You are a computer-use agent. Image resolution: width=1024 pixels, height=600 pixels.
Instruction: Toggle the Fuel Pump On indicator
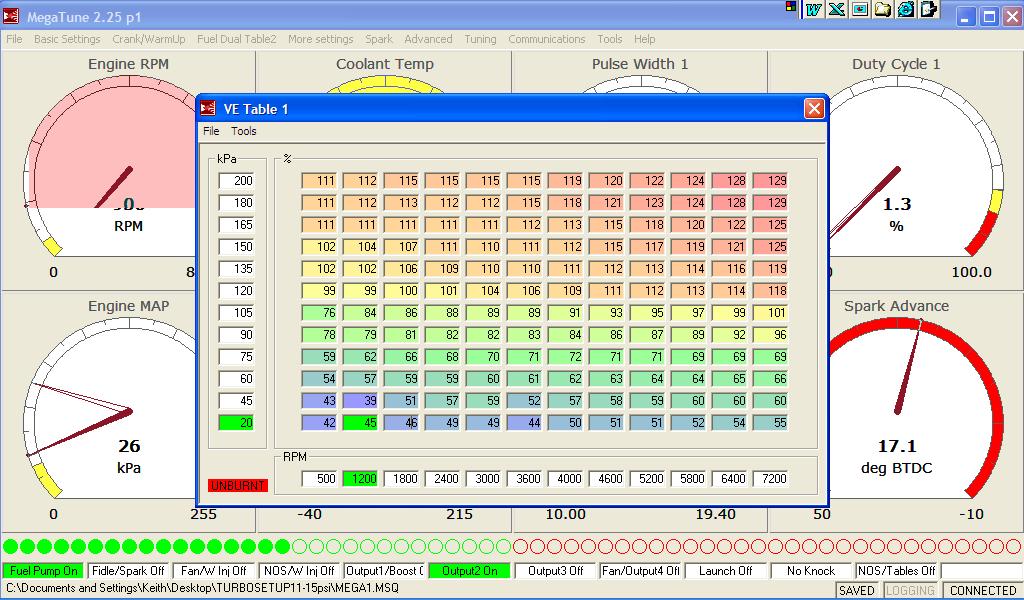[43, 571]
